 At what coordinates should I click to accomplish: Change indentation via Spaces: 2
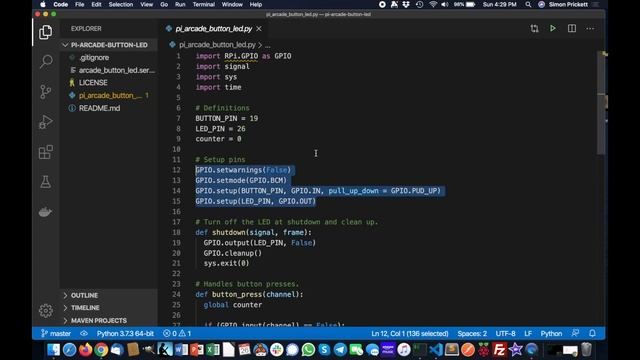pos(472,333)
